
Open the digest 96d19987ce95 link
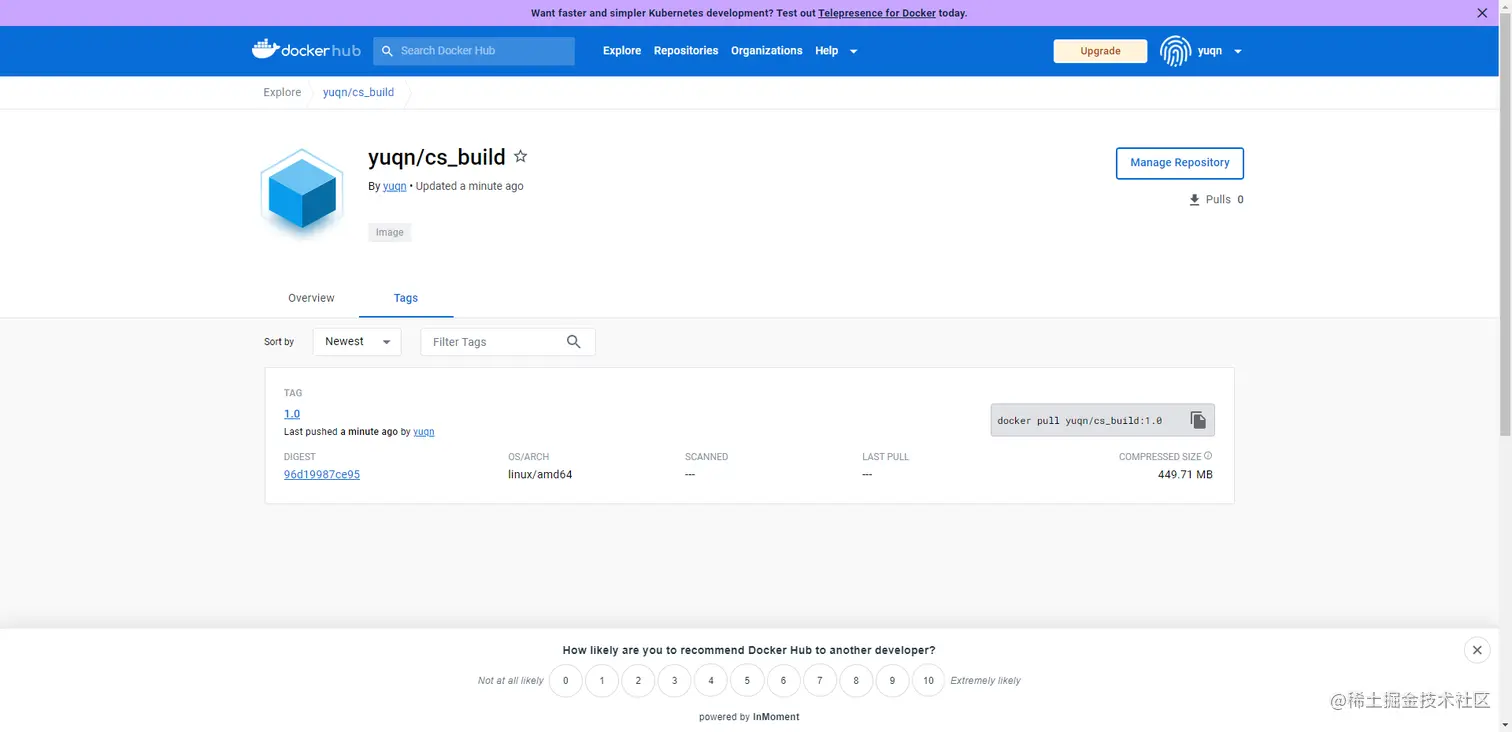pos(322,475)
